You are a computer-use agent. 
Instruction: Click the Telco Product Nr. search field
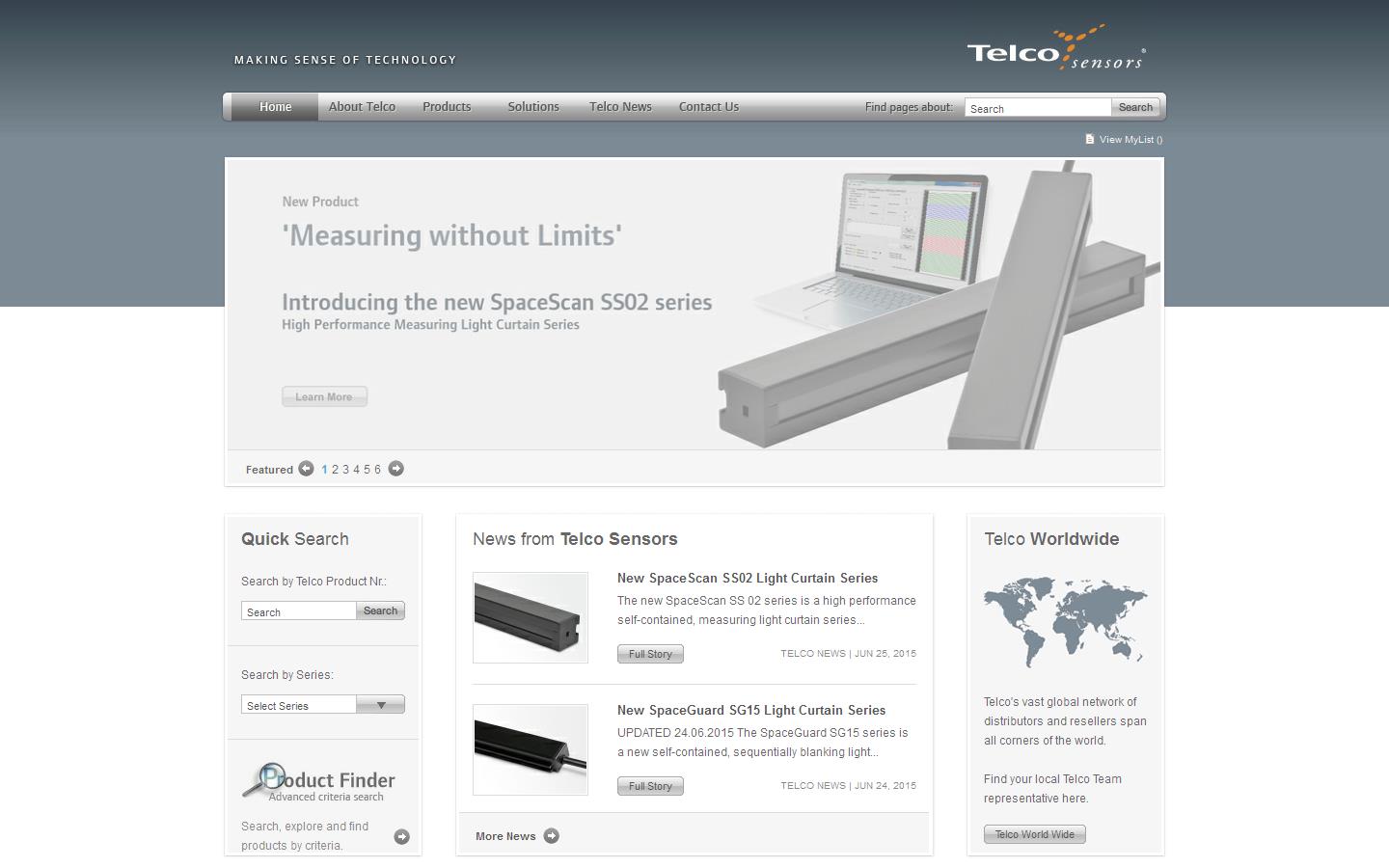point(299,611)
